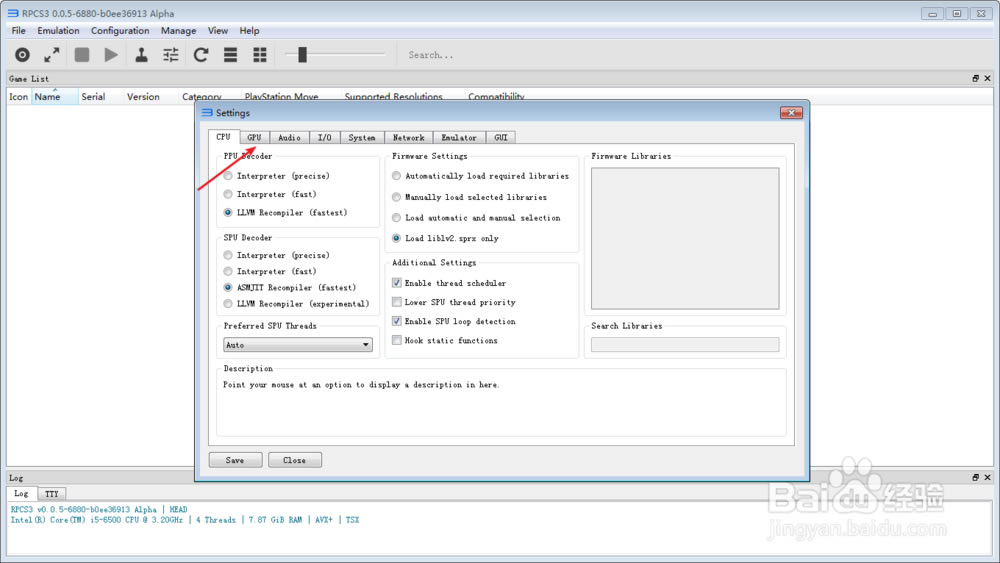
Task: Close the Log panel
Action: click(987, 477)
